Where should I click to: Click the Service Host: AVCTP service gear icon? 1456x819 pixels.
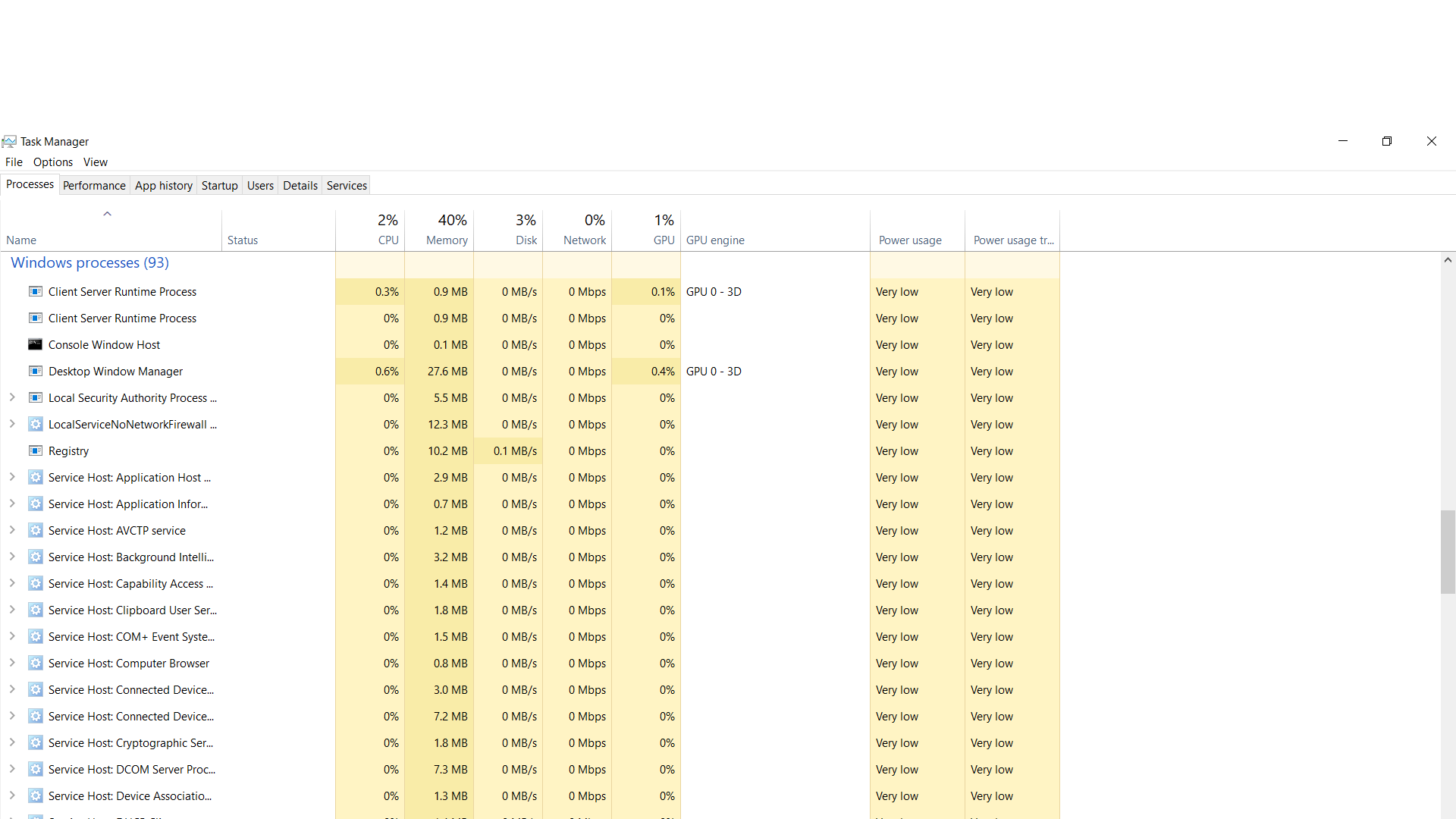pos(35,531)
